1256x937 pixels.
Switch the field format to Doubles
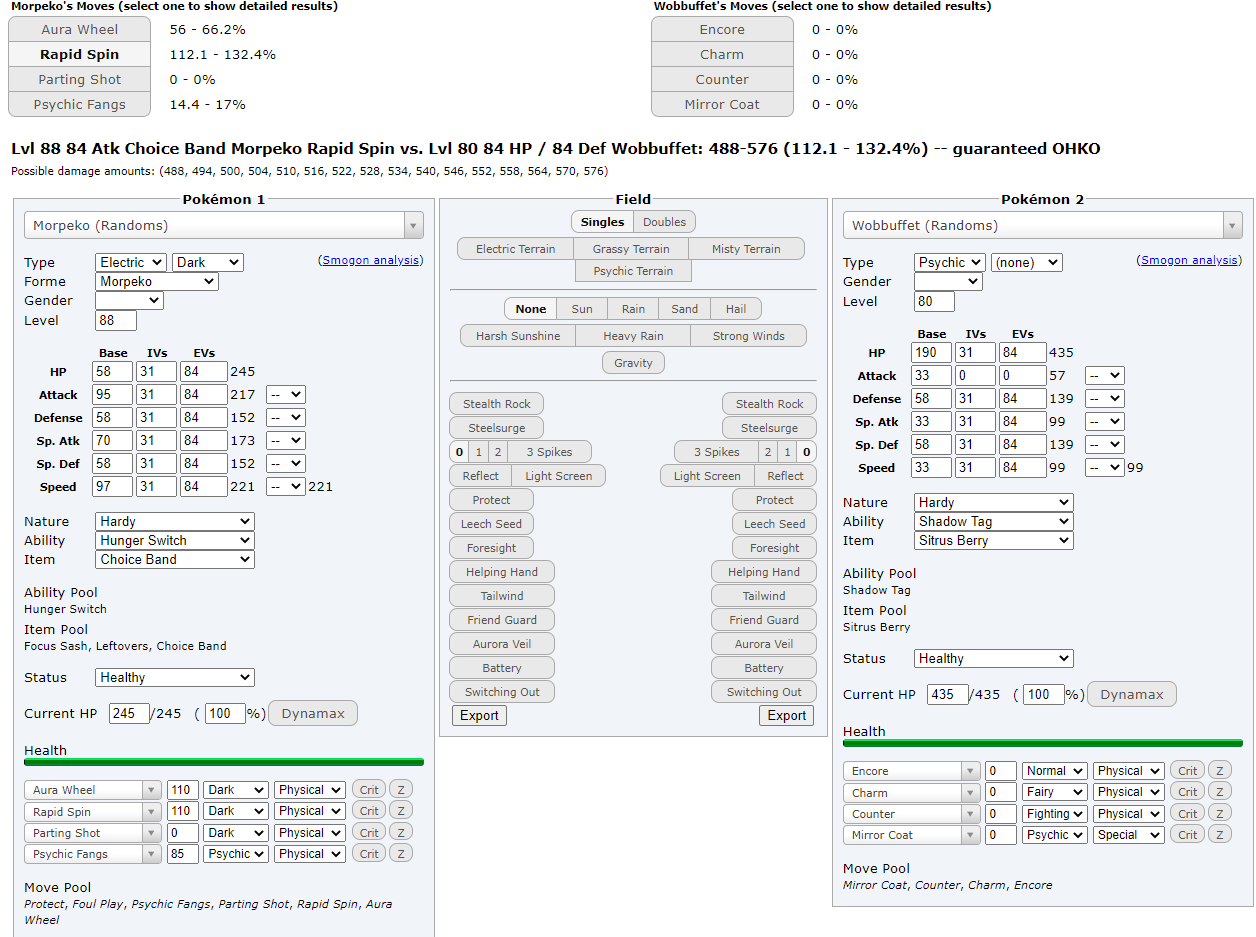click(x=664, y=222)
